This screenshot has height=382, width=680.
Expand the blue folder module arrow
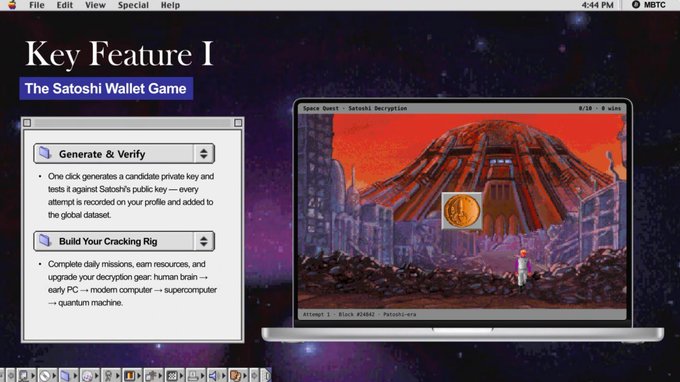(75, 375)
